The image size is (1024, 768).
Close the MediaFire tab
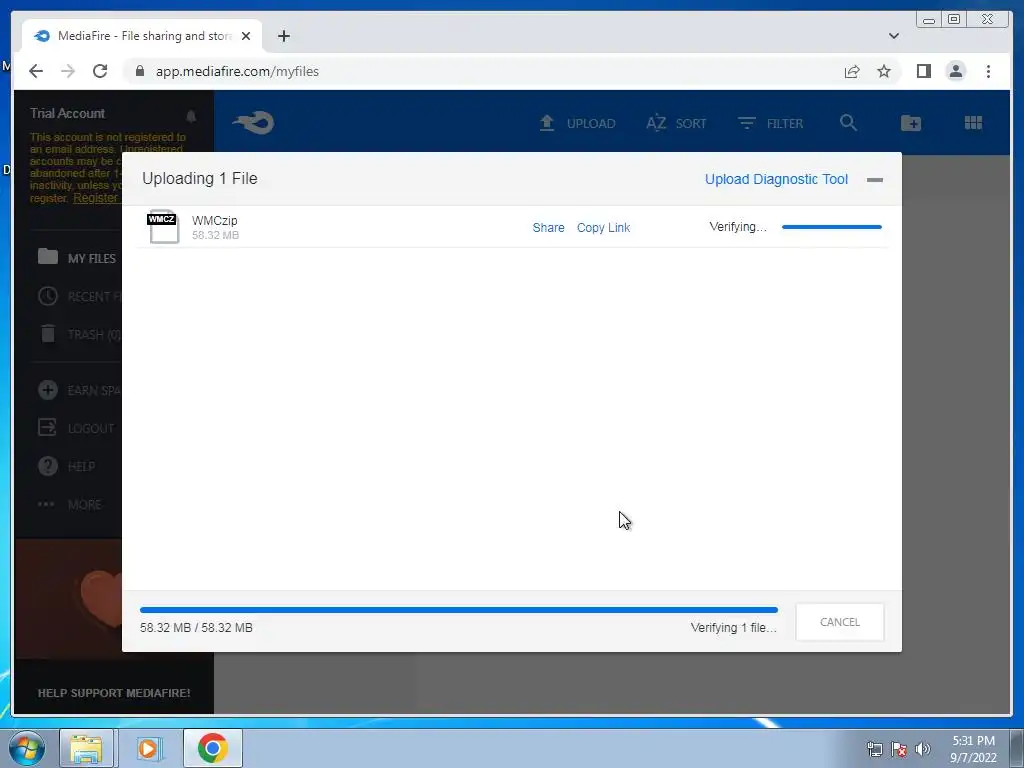[246, 36]
